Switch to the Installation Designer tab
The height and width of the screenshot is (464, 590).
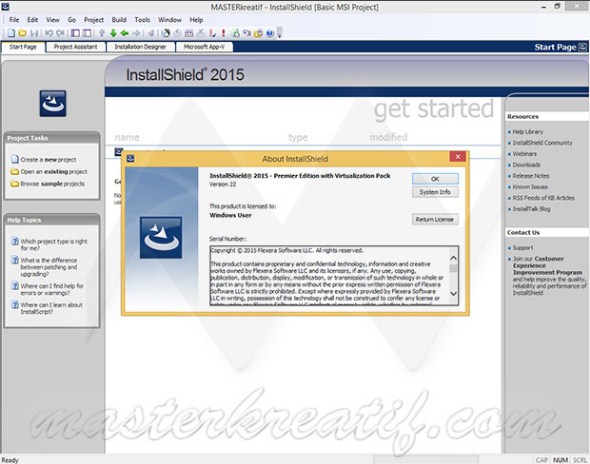coord(140,47)
